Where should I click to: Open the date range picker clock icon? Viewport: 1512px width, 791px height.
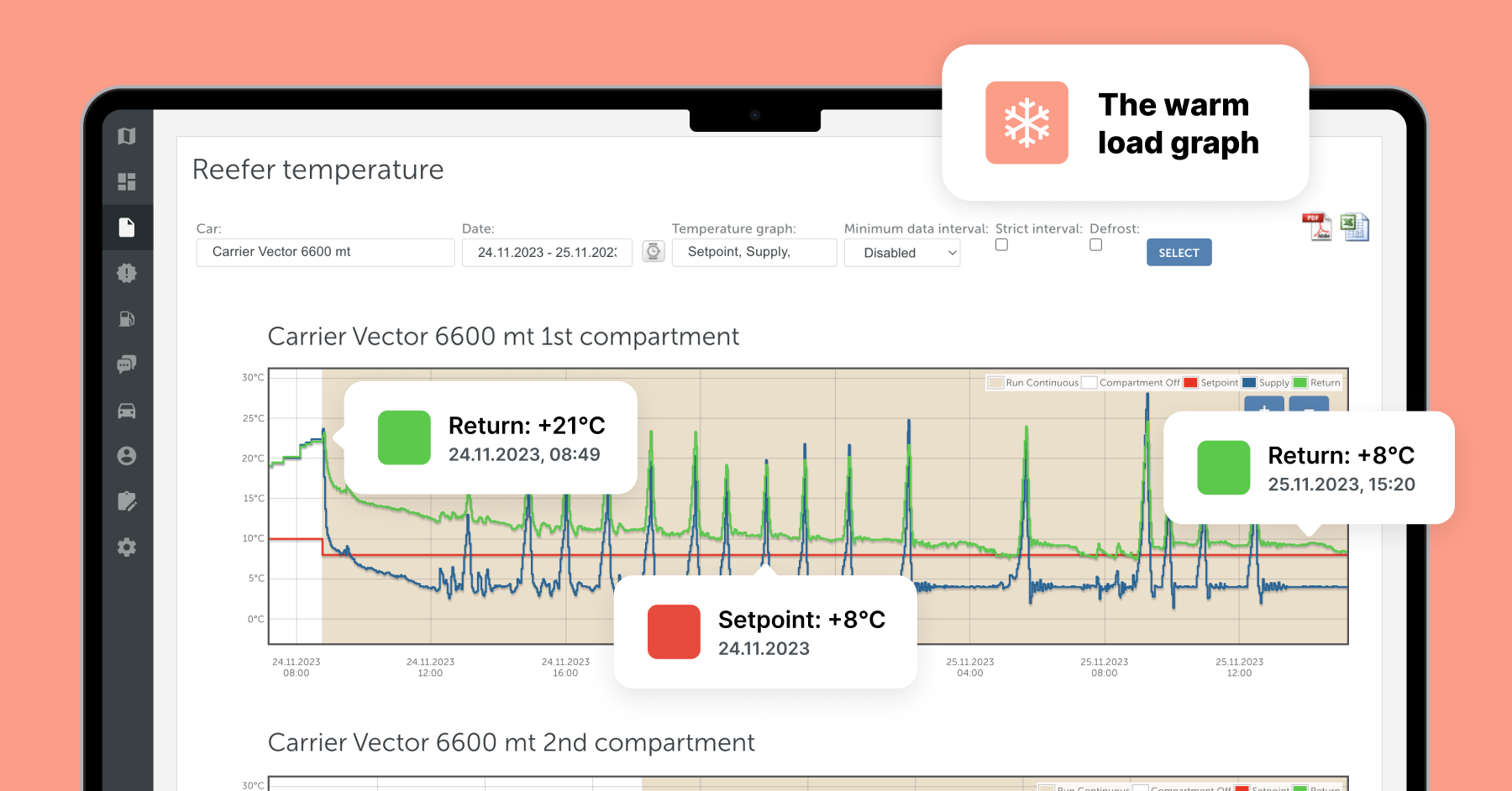tap(654, 252)
